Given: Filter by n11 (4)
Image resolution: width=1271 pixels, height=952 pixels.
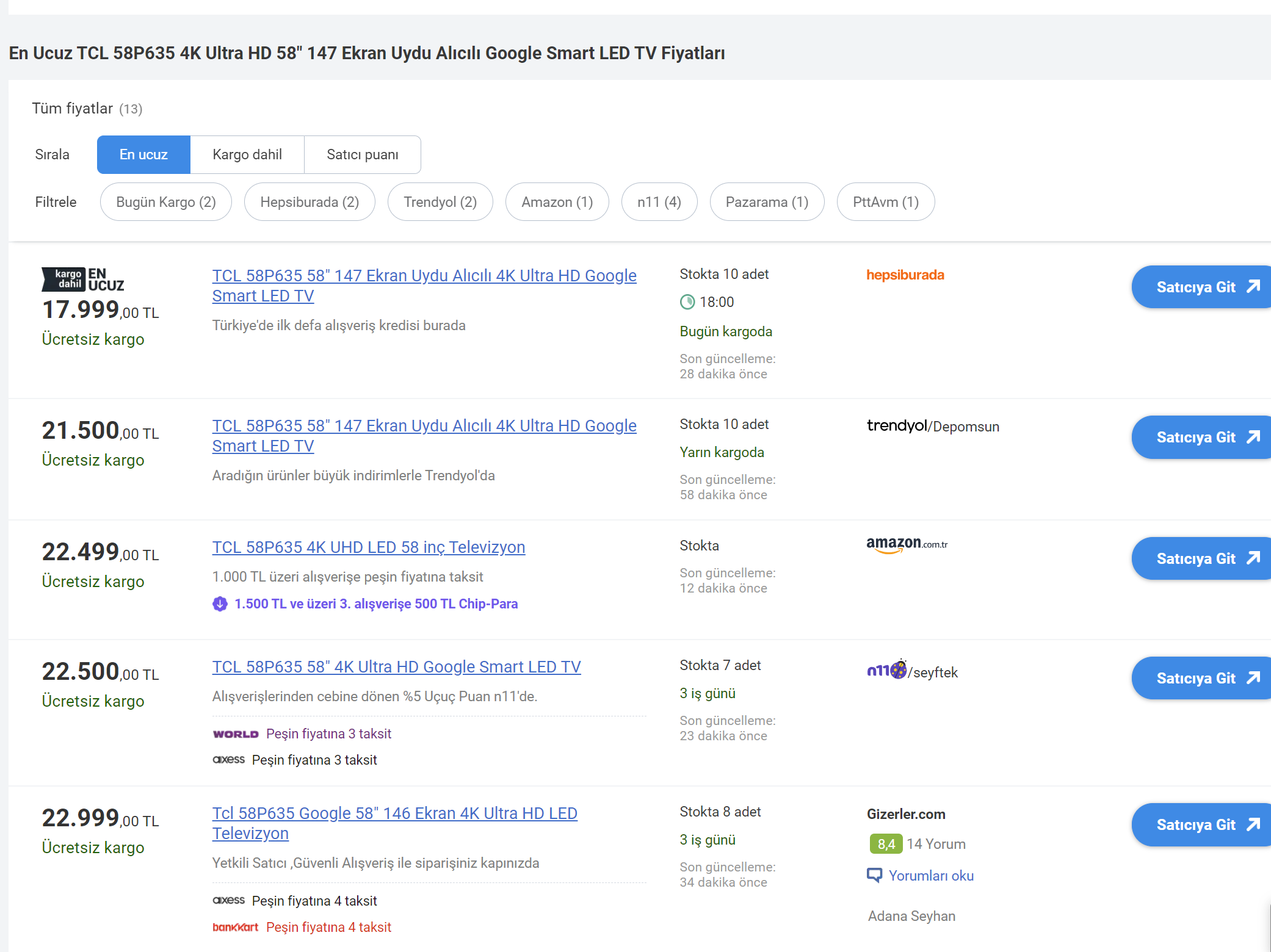Looking at the screenshot, I should point(659,202).
